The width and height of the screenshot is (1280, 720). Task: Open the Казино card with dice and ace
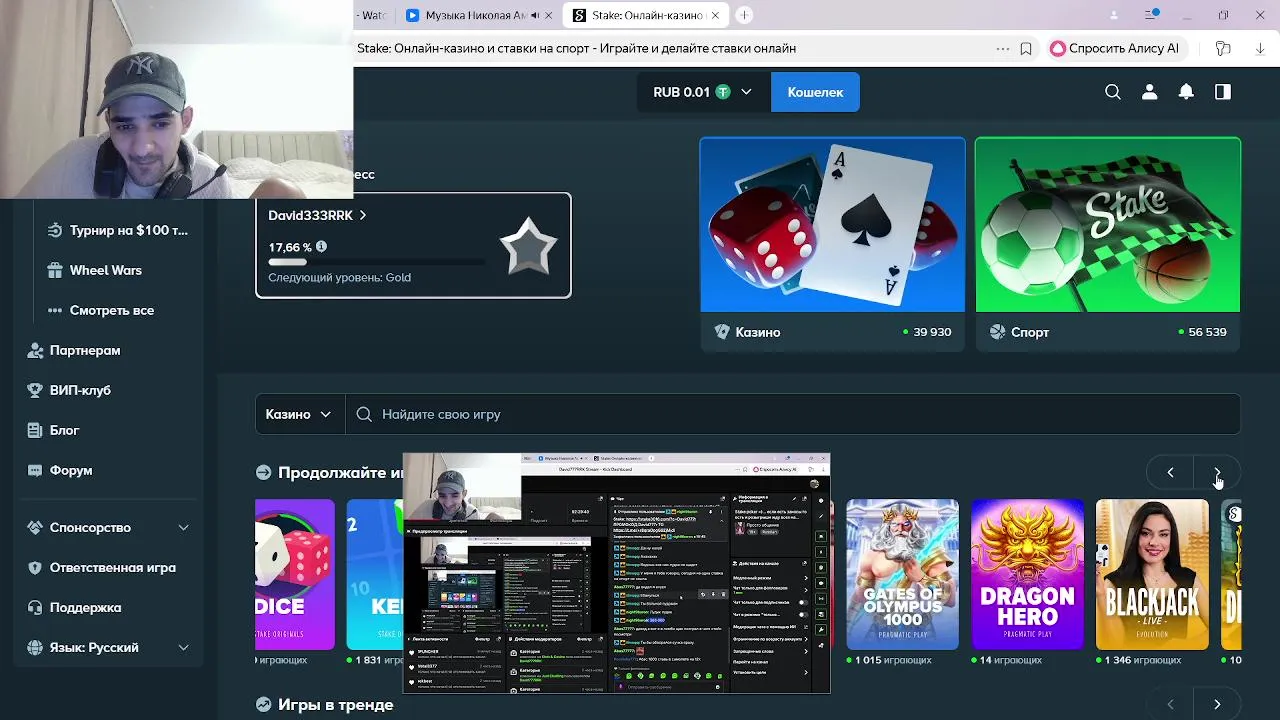coord(832,244)
